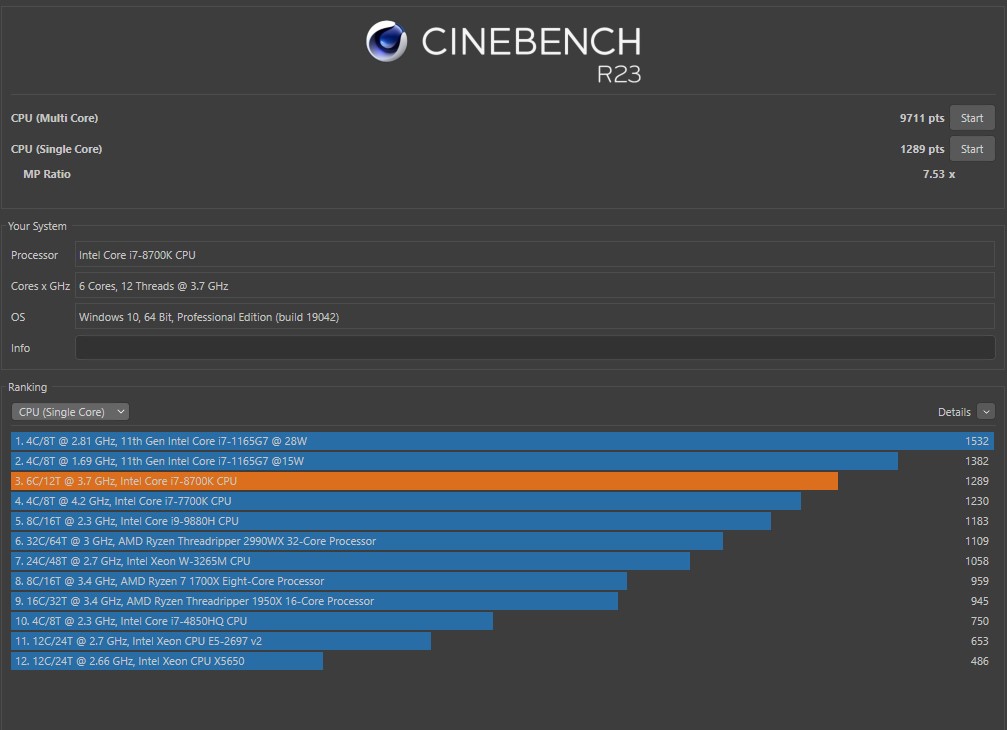
Task: Select the OS field Windows 10 value
Action: [535, 317]
